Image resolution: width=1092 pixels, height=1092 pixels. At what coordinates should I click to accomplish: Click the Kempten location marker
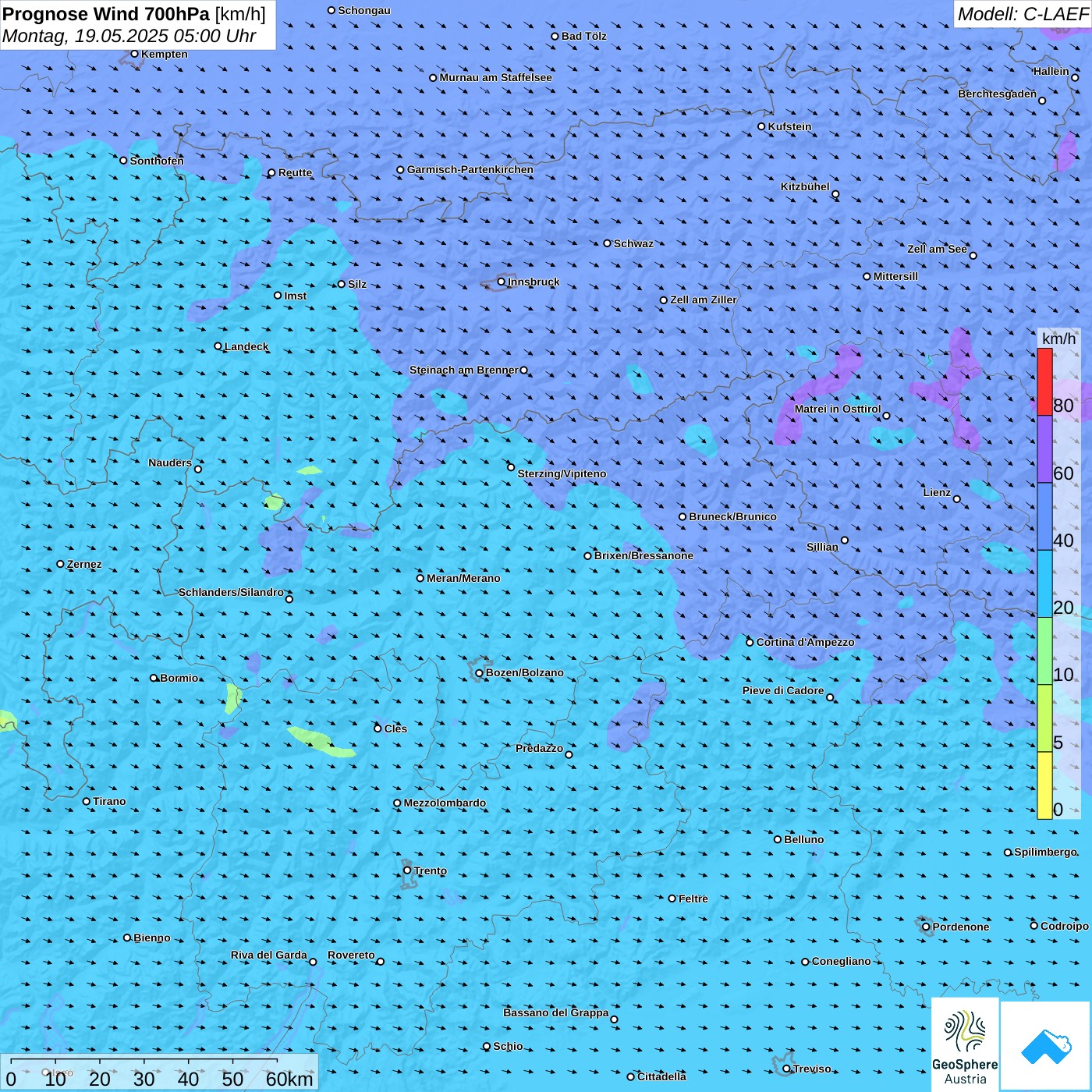135,54
